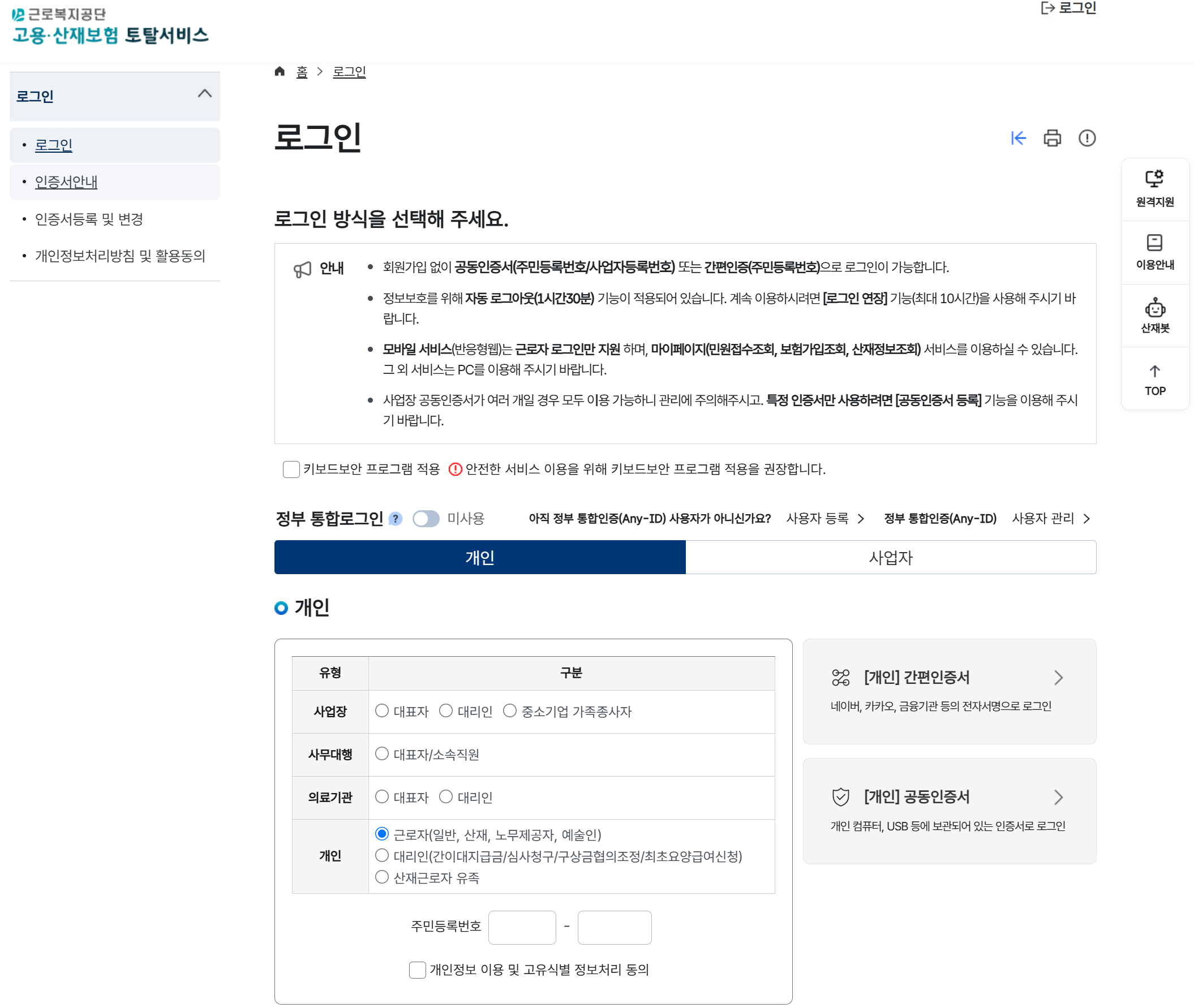Screen dimensions: 1194x1008
Task: Click the 정부 통합로그인 help question icon
Action: (x=395, y=519)
